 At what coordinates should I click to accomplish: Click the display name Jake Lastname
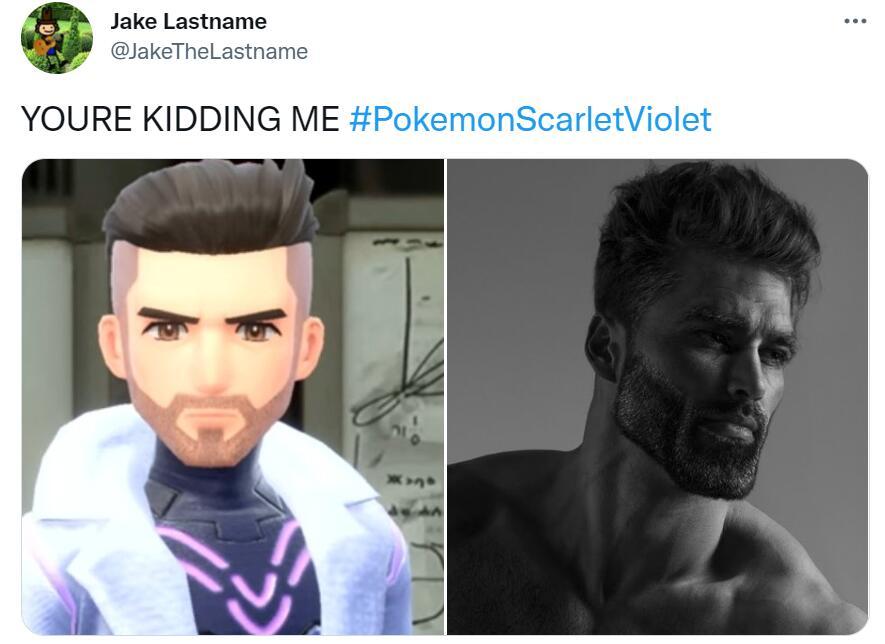coord(188,21)
